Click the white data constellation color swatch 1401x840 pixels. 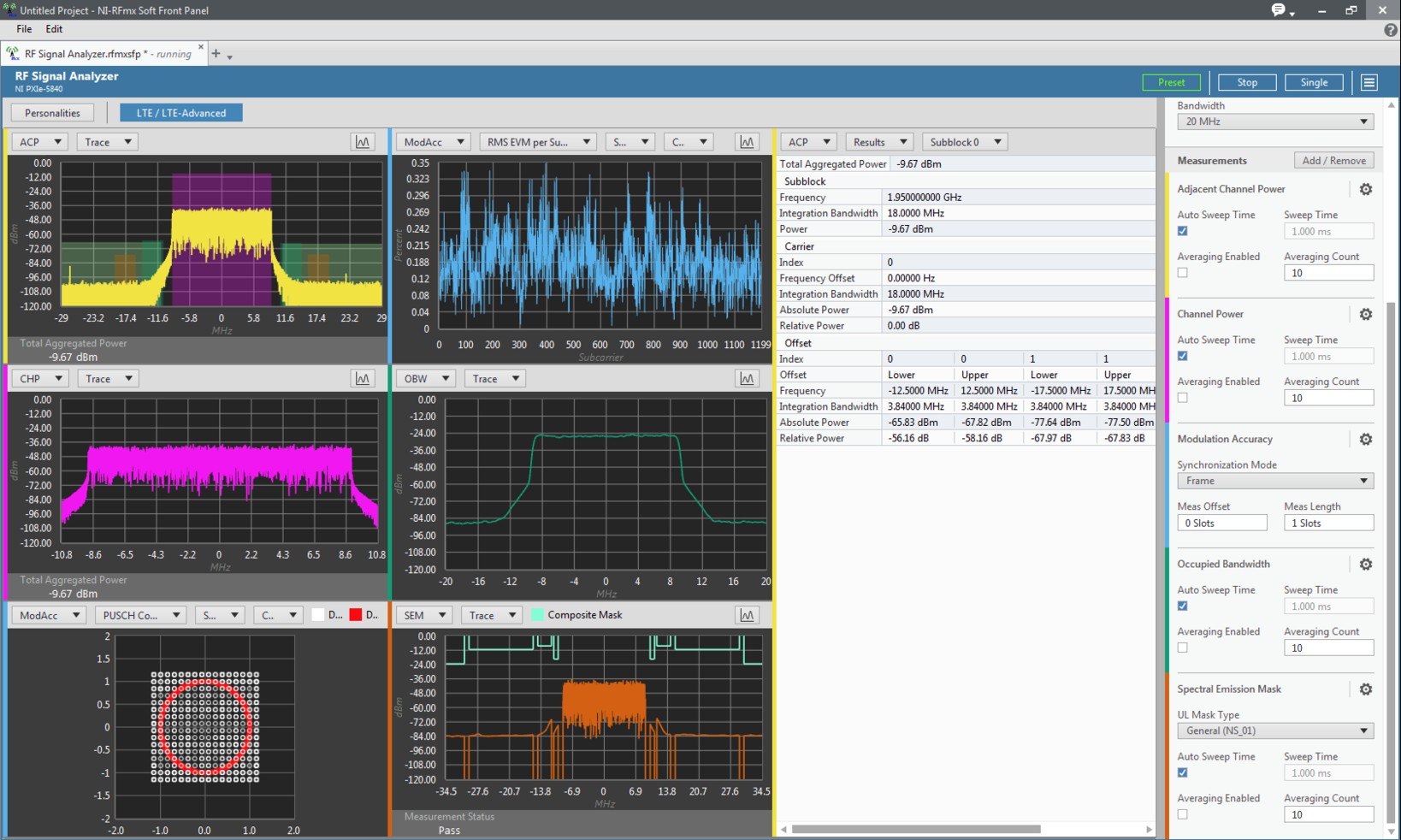[318, 615]
